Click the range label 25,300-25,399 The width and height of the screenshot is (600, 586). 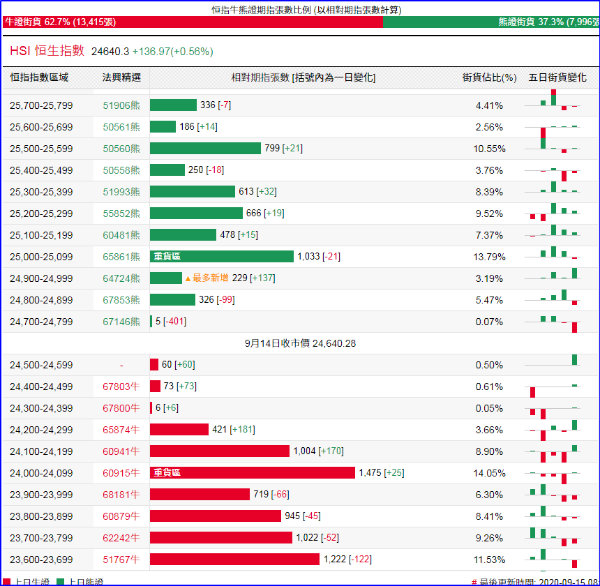(41, 192)
